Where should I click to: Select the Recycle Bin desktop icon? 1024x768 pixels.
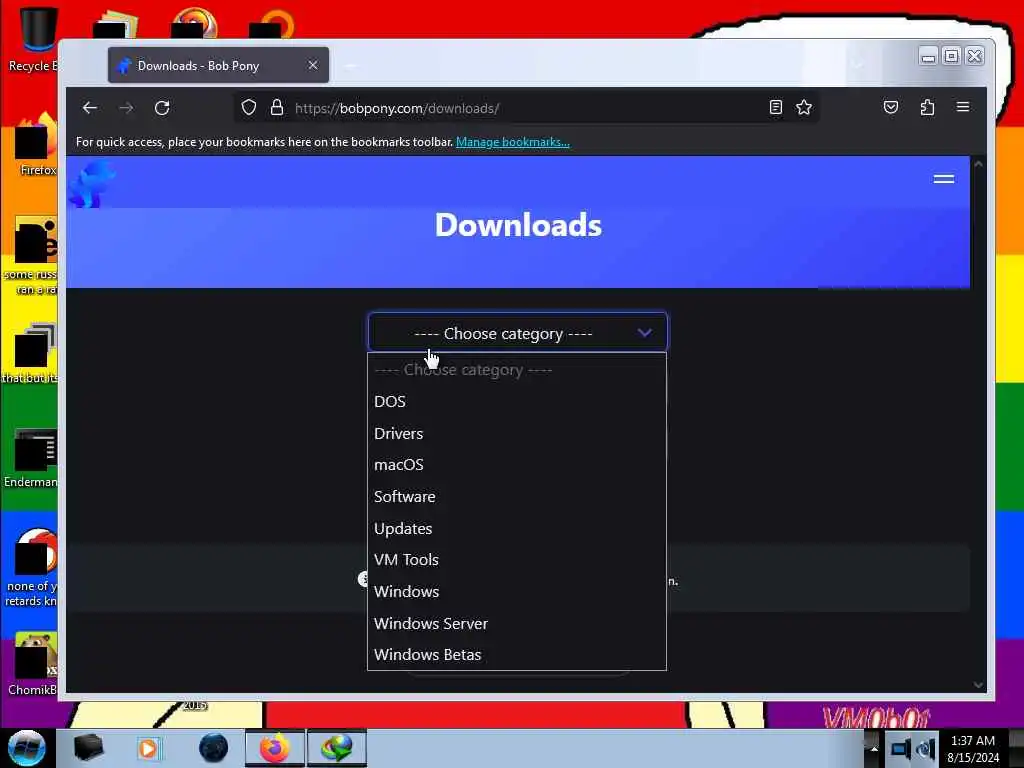click(x=33, y=39)
